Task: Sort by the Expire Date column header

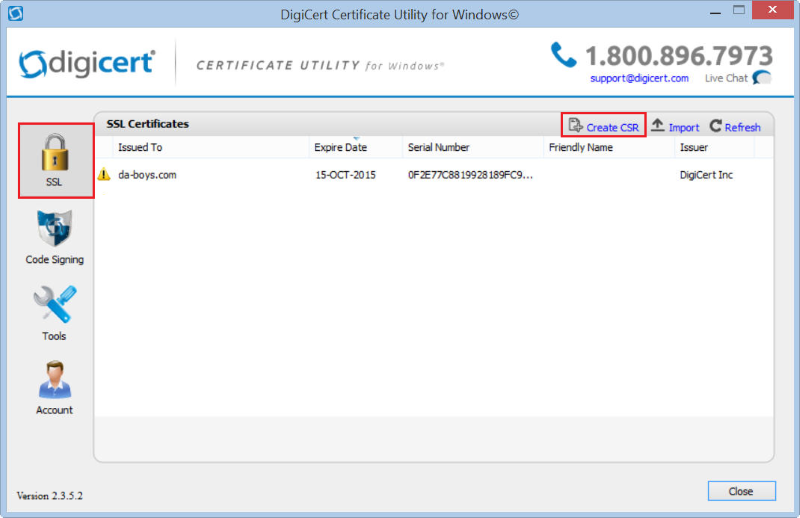Action: click(356, 147)
